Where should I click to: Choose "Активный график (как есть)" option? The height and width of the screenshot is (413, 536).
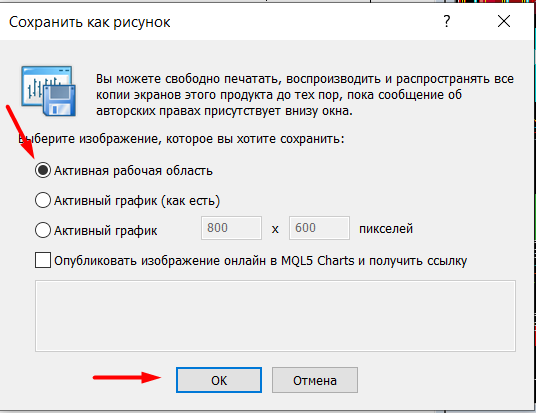43,200
